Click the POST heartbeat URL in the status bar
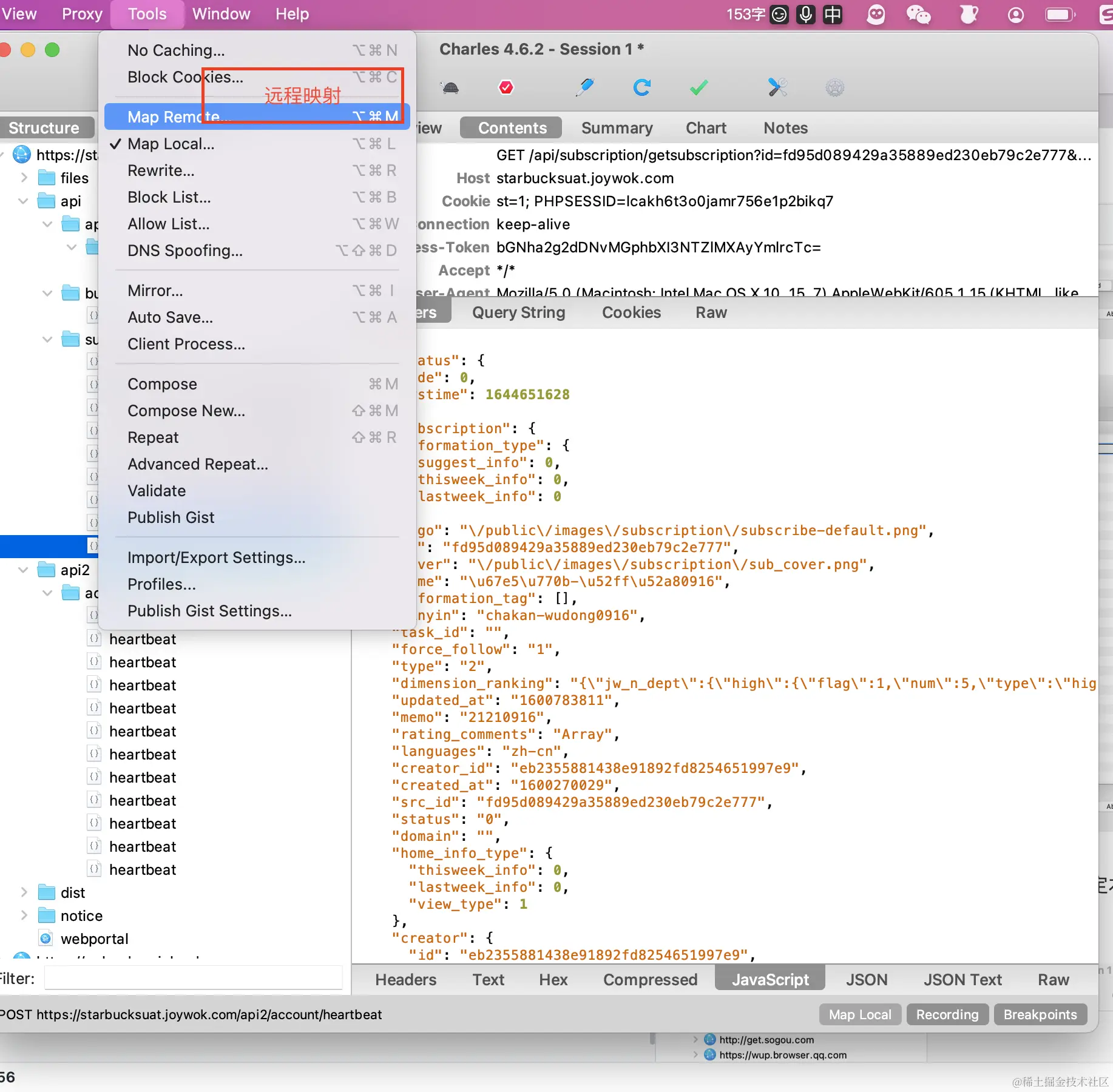Screen dimensions: 1113x1092 [x=191, y=1014]
